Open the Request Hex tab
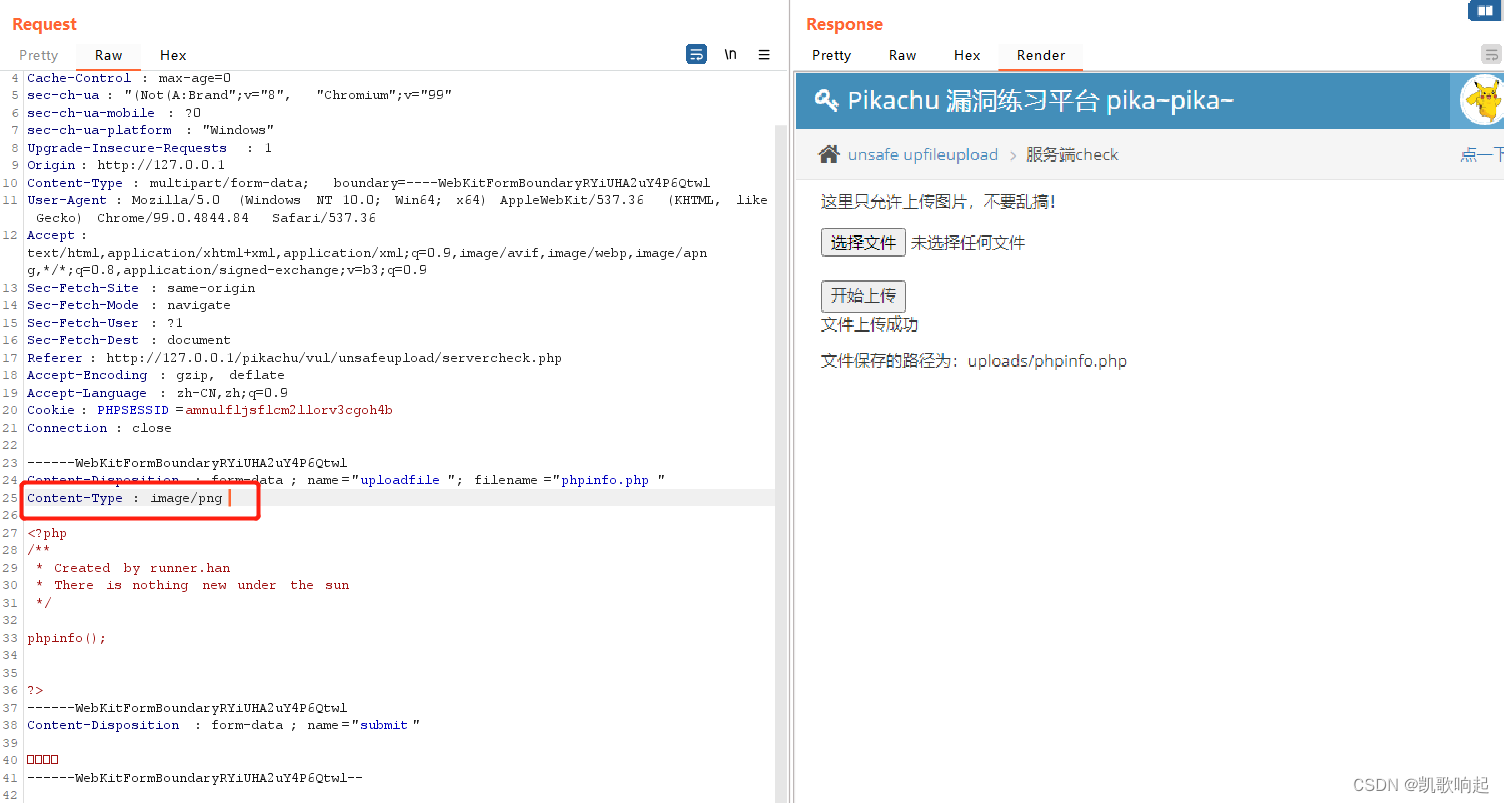The image size is (1504, 803). point(173,55)
